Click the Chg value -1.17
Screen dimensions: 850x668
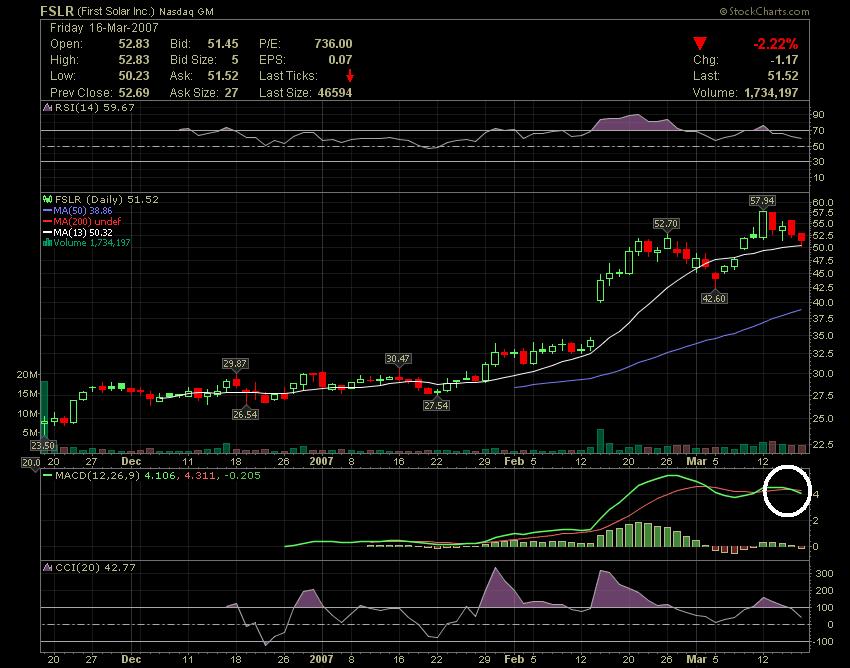784,60
